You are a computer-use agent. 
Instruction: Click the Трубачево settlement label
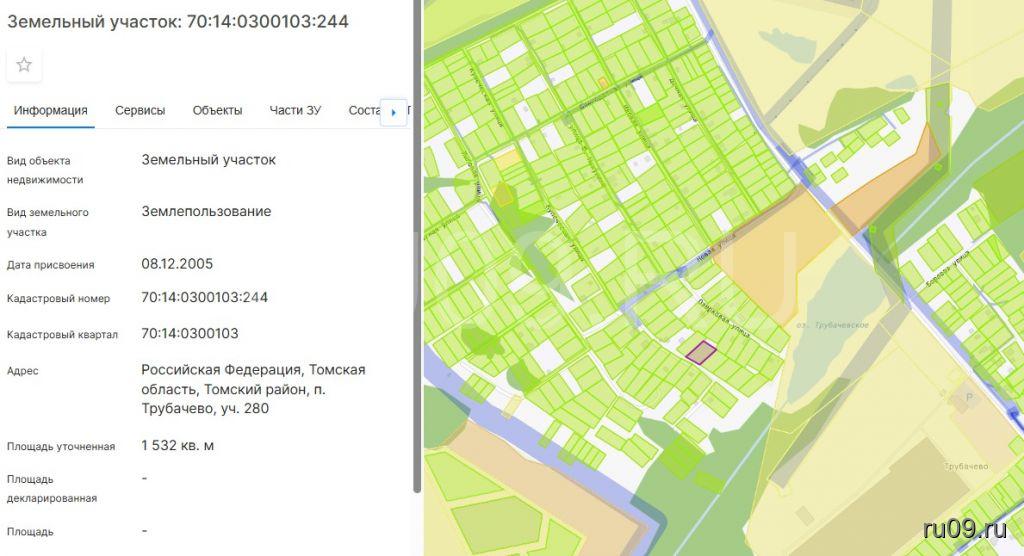coord(965,467)
